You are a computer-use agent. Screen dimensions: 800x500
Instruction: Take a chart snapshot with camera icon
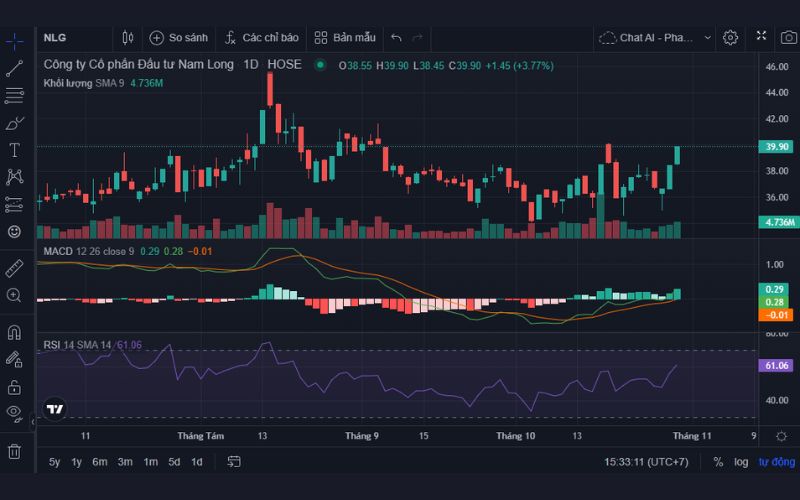[x=788, y=37]
